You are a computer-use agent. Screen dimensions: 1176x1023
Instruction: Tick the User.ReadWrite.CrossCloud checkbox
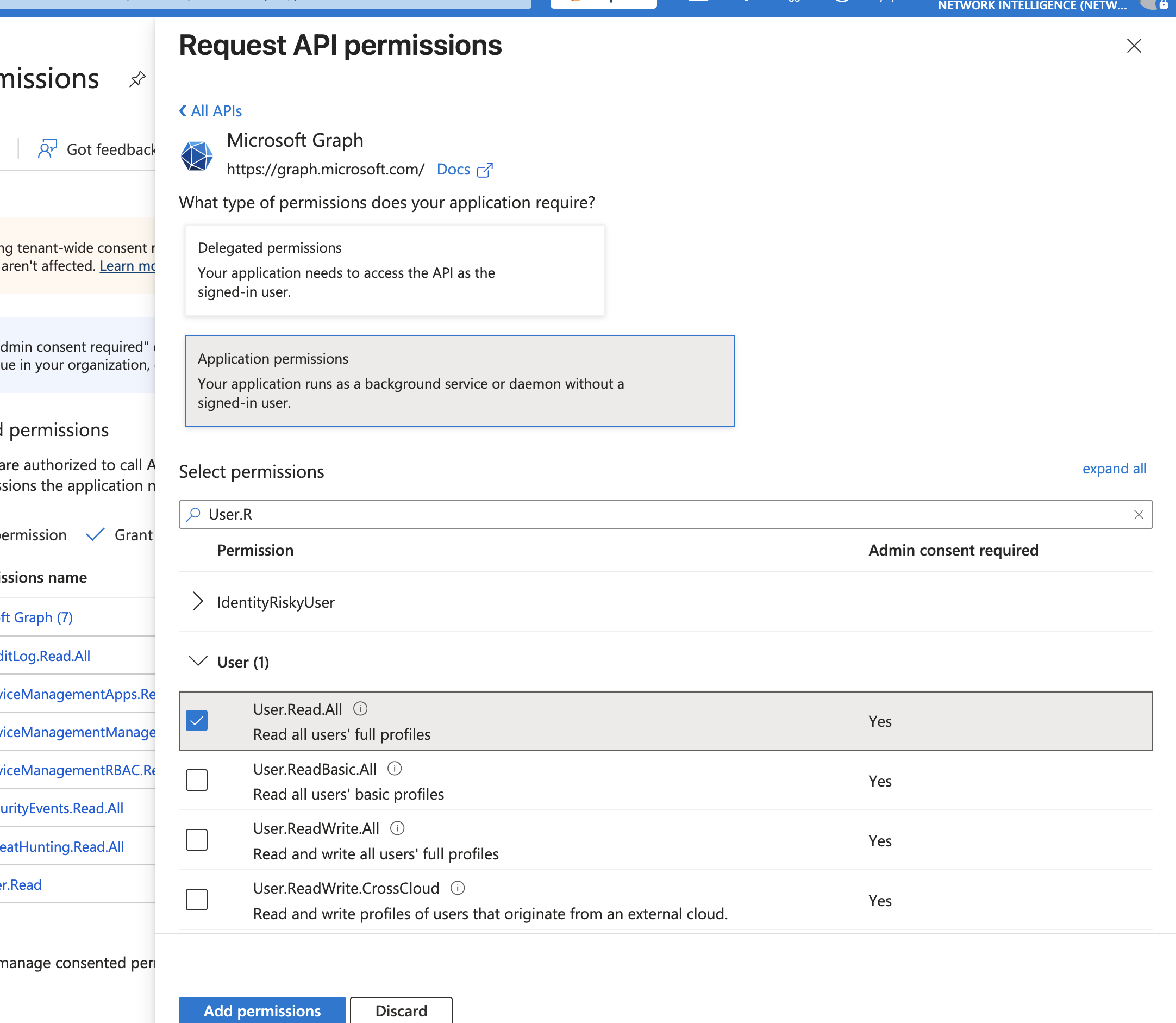[x=197, y=900]
